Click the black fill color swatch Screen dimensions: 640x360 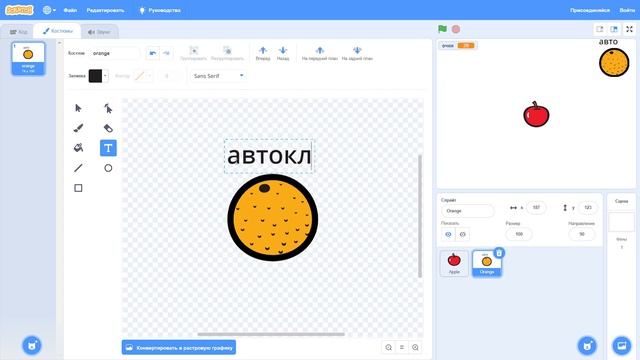point(95,76)
